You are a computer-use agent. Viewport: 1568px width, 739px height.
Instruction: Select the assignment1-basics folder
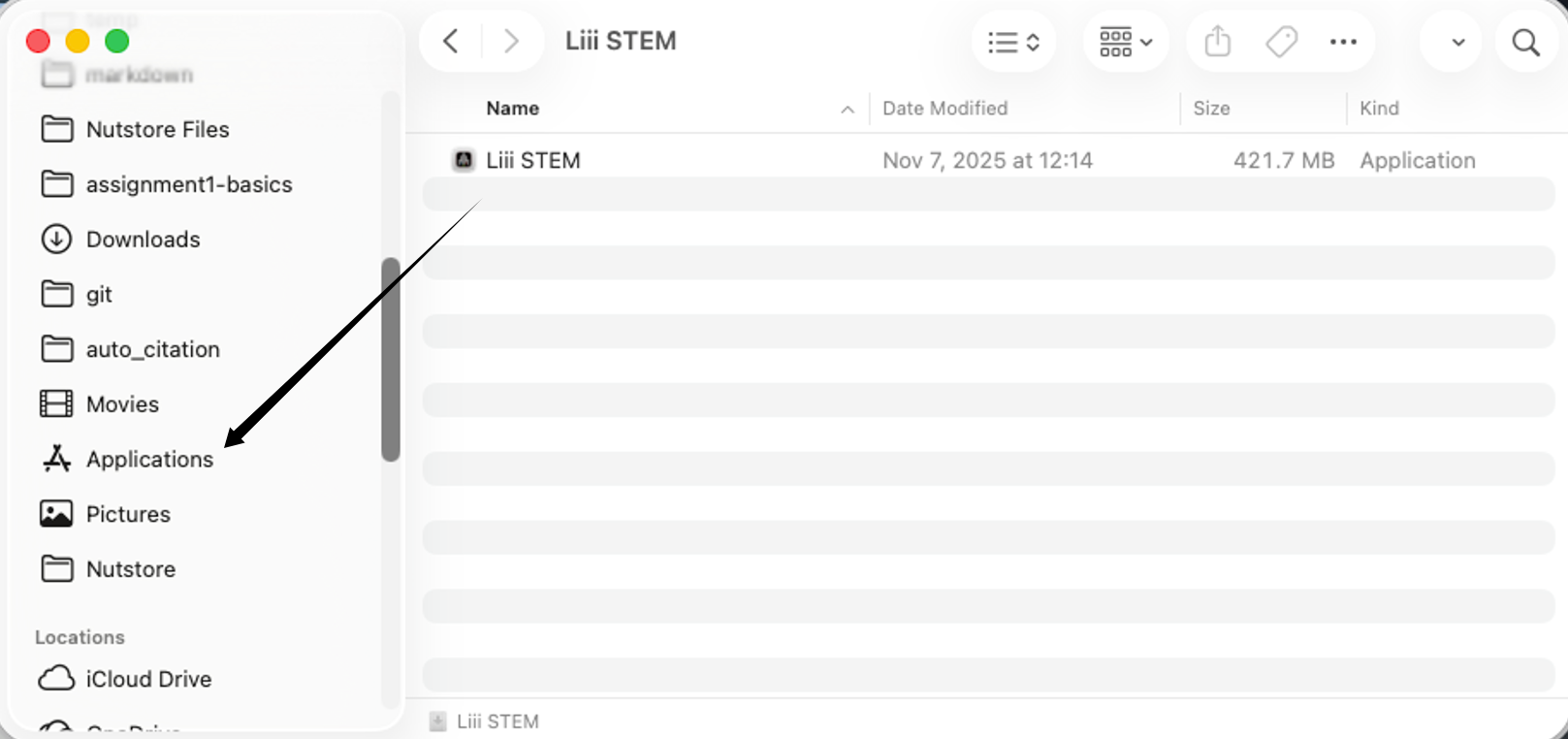pos(188,184)
